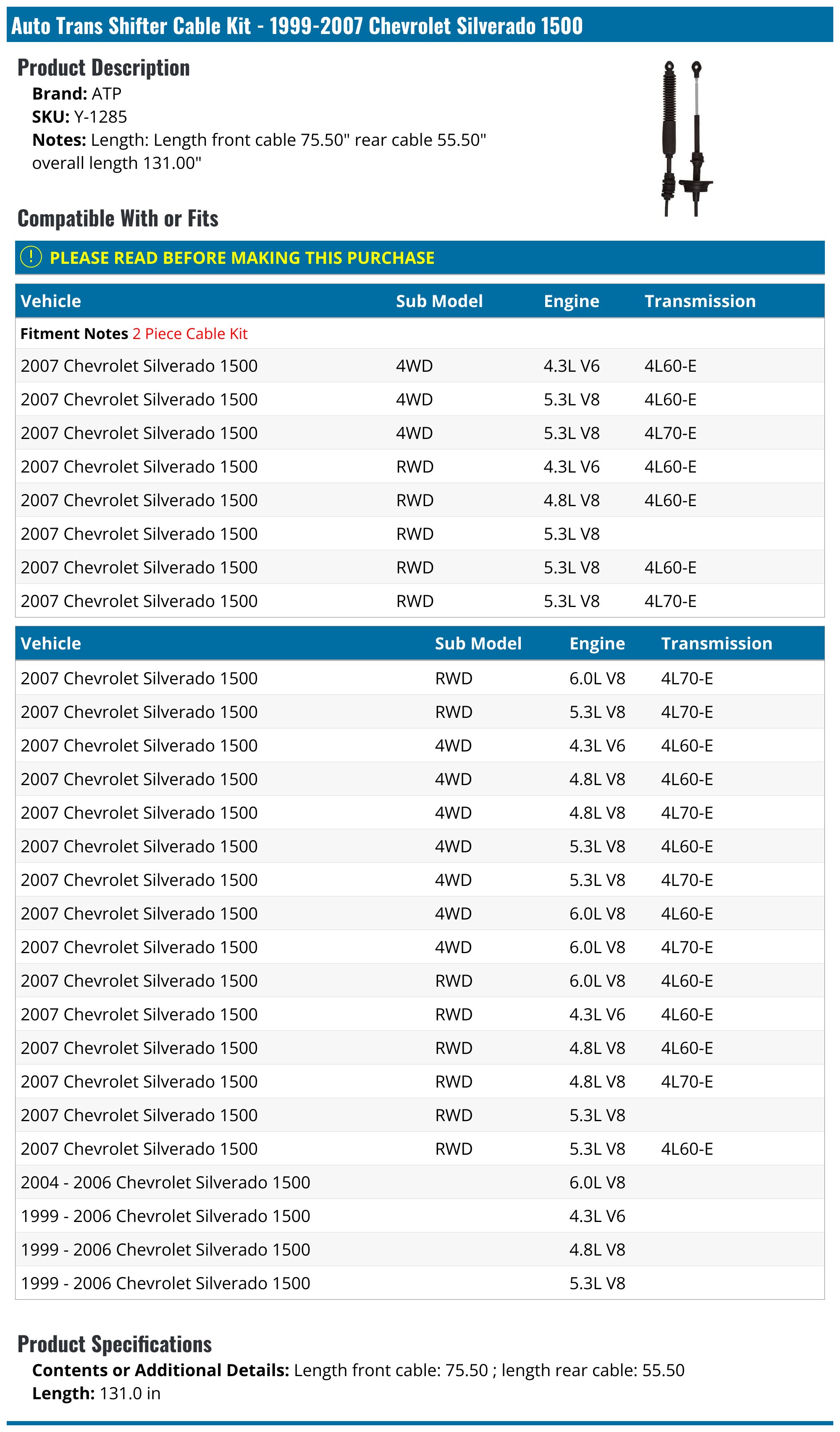840x1432 pixels.
Task: Select the 2004 - 2006 Silverado 1500 row
Action: [420, 1182]
